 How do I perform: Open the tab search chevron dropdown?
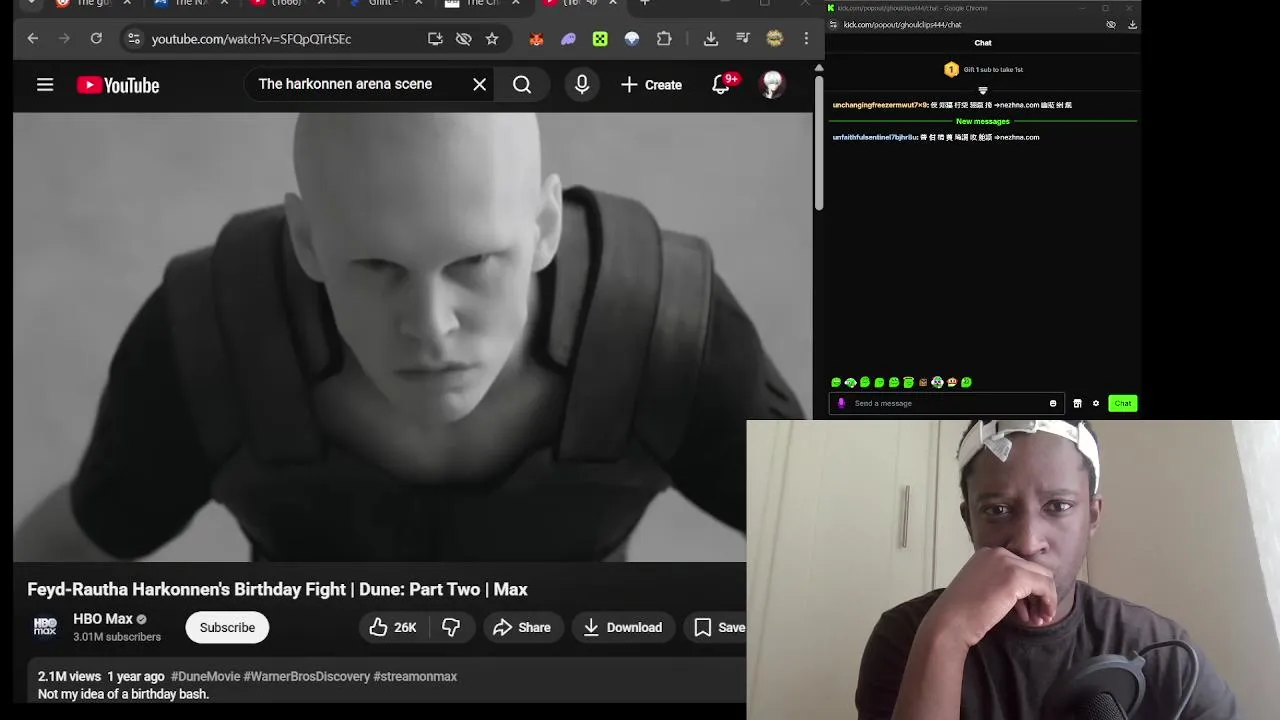32,3
